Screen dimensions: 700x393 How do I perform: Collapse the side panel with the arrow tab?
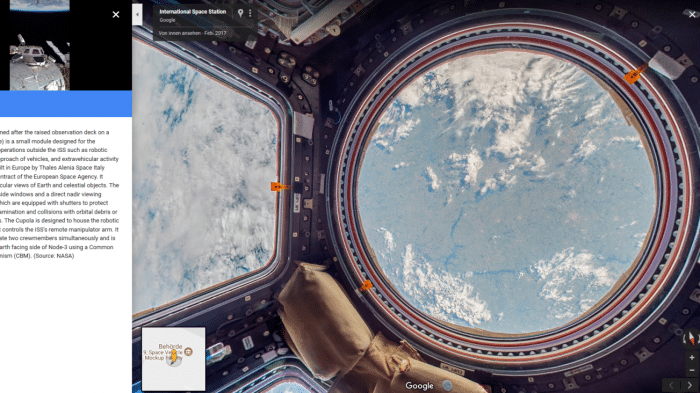(x=137, y=15)
